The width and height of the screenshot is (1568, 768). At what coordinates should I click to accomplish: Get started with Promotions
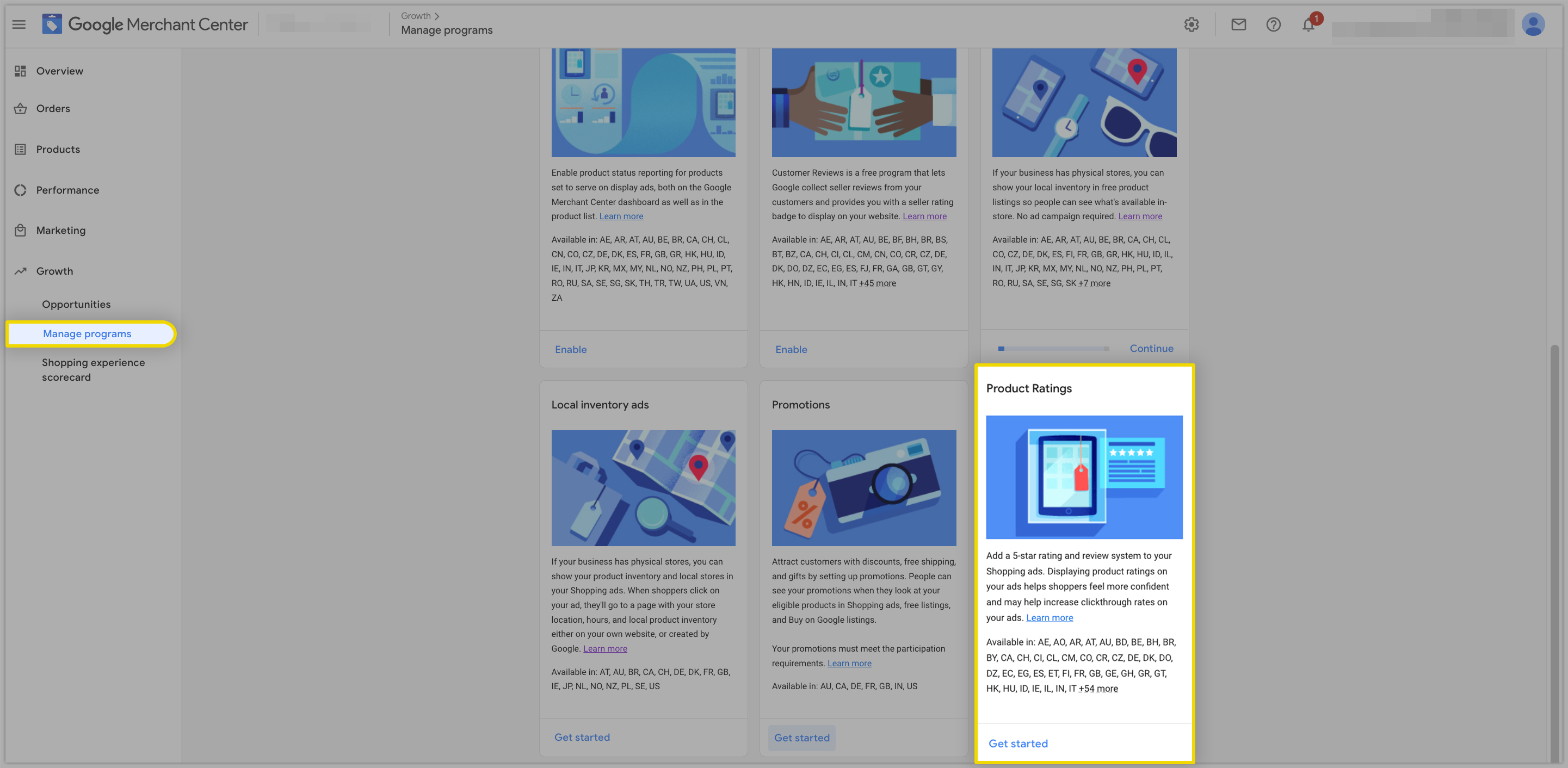[x=801, y=738]
